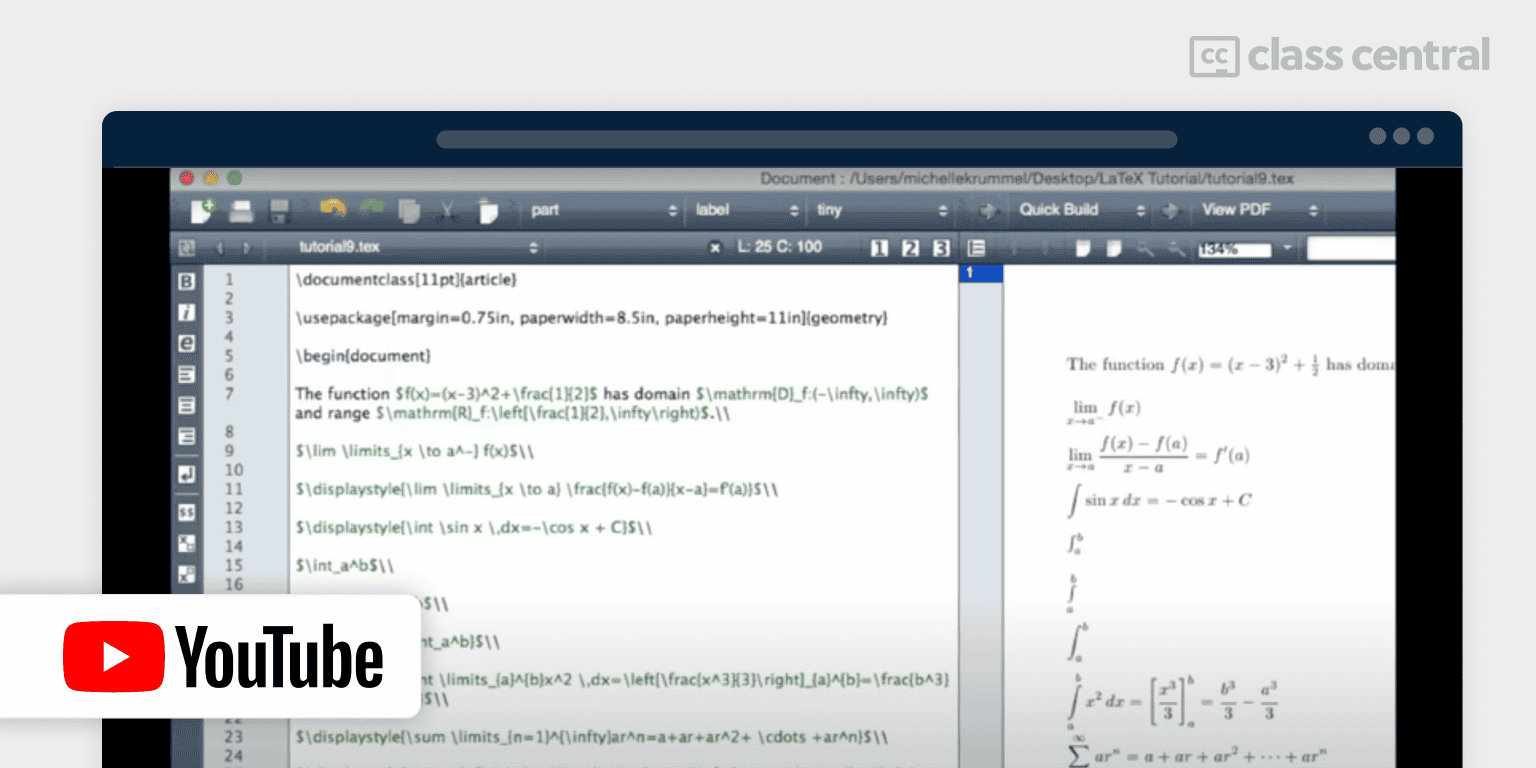Open a file with the Open icon
The height and width of the screenshot is (768, 1536).
click(241, 211)
